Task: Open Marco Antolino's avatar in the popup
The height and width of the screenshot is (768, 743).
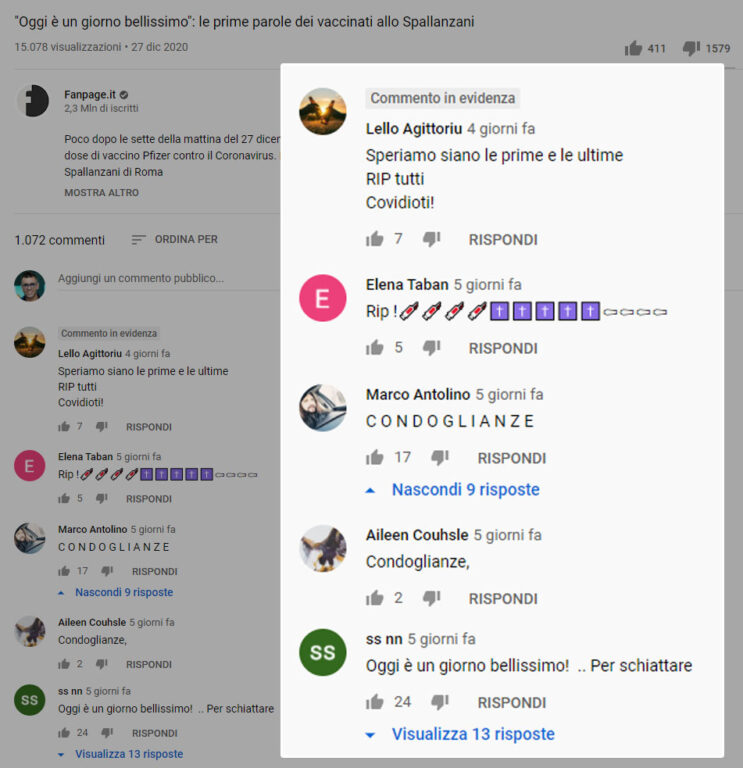Action: click(322, 408)
